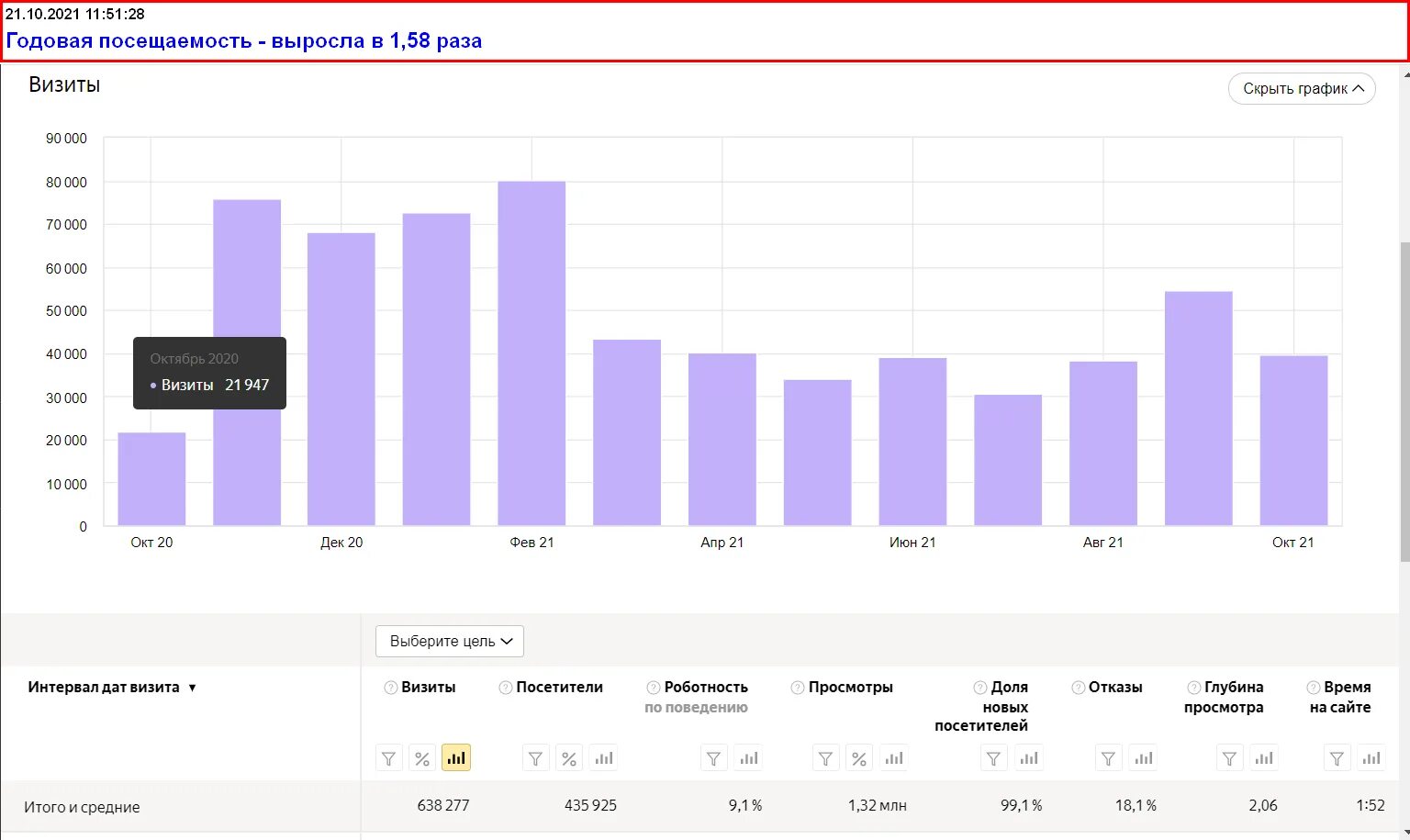1410x840 pixels.
Task: Click the 2,06 view depth value
Action: click(x=1263, y=805)
